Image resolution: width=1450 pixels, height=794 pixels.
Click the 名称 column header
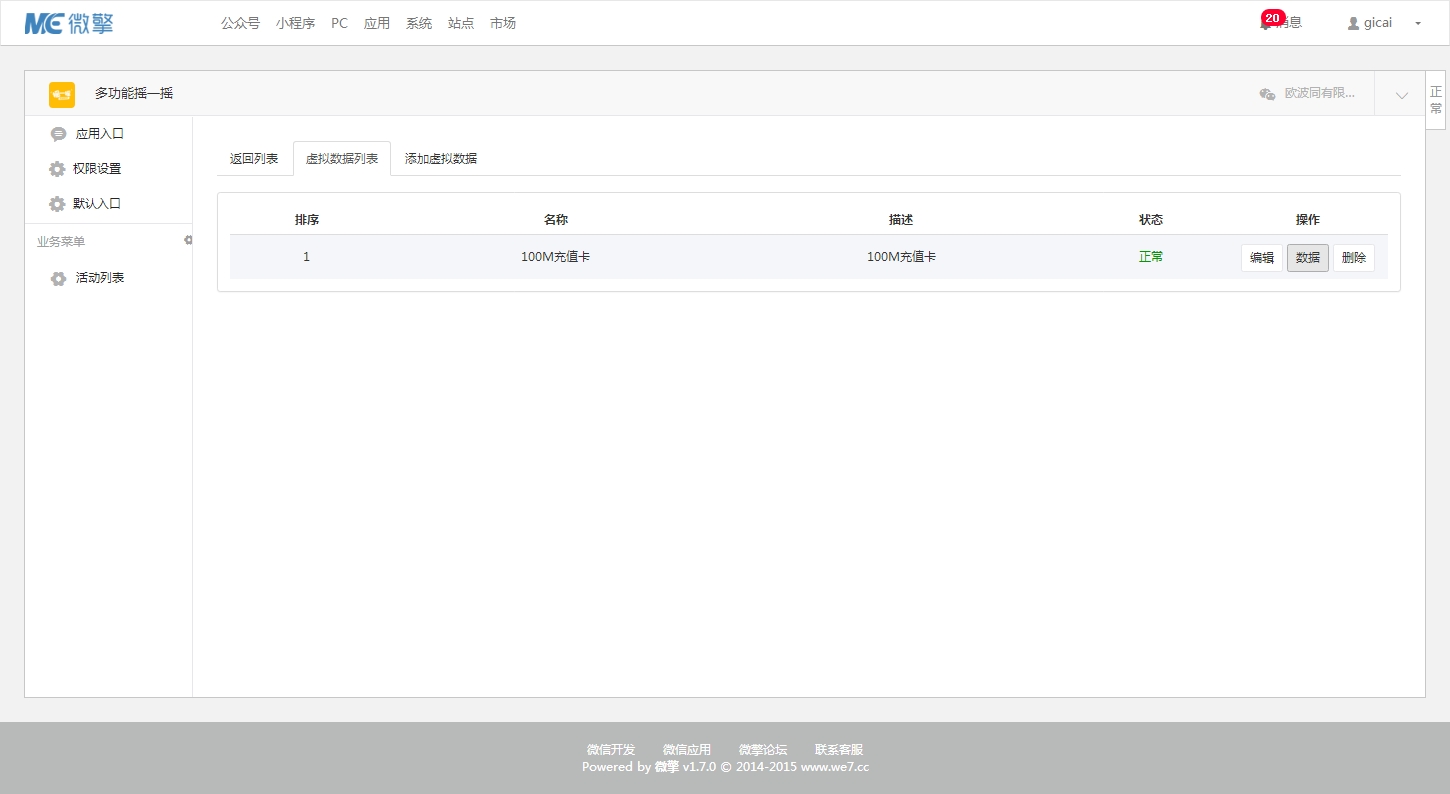click(556, 220)
